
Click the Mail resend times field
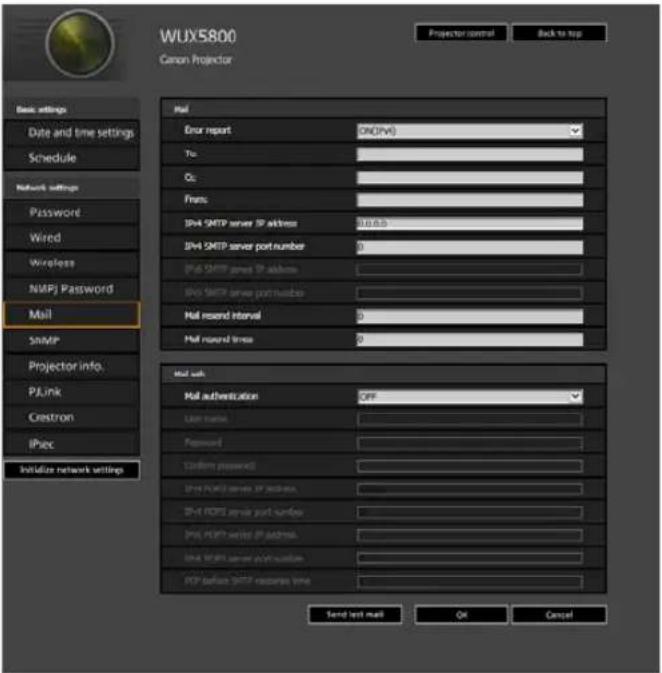click(x=470, y=340)
